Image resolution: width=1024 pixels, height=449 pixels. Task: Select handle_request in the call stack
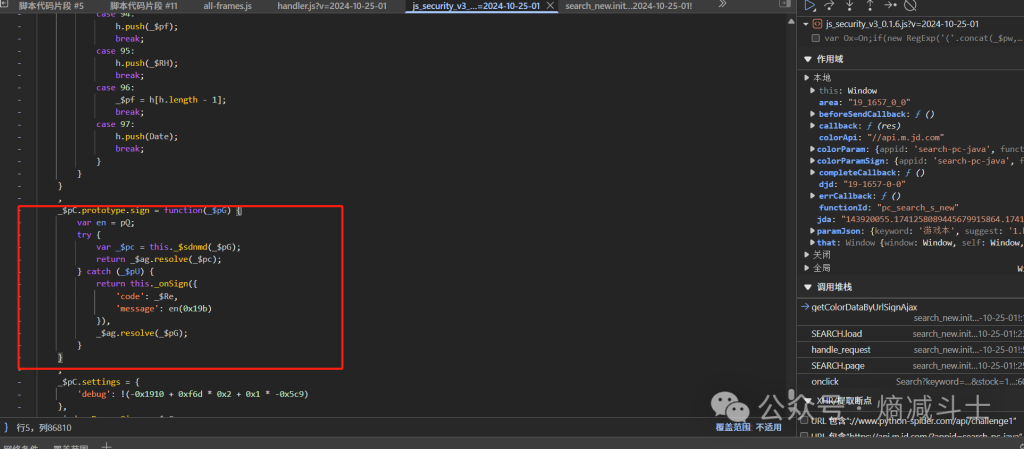(840, 350)
